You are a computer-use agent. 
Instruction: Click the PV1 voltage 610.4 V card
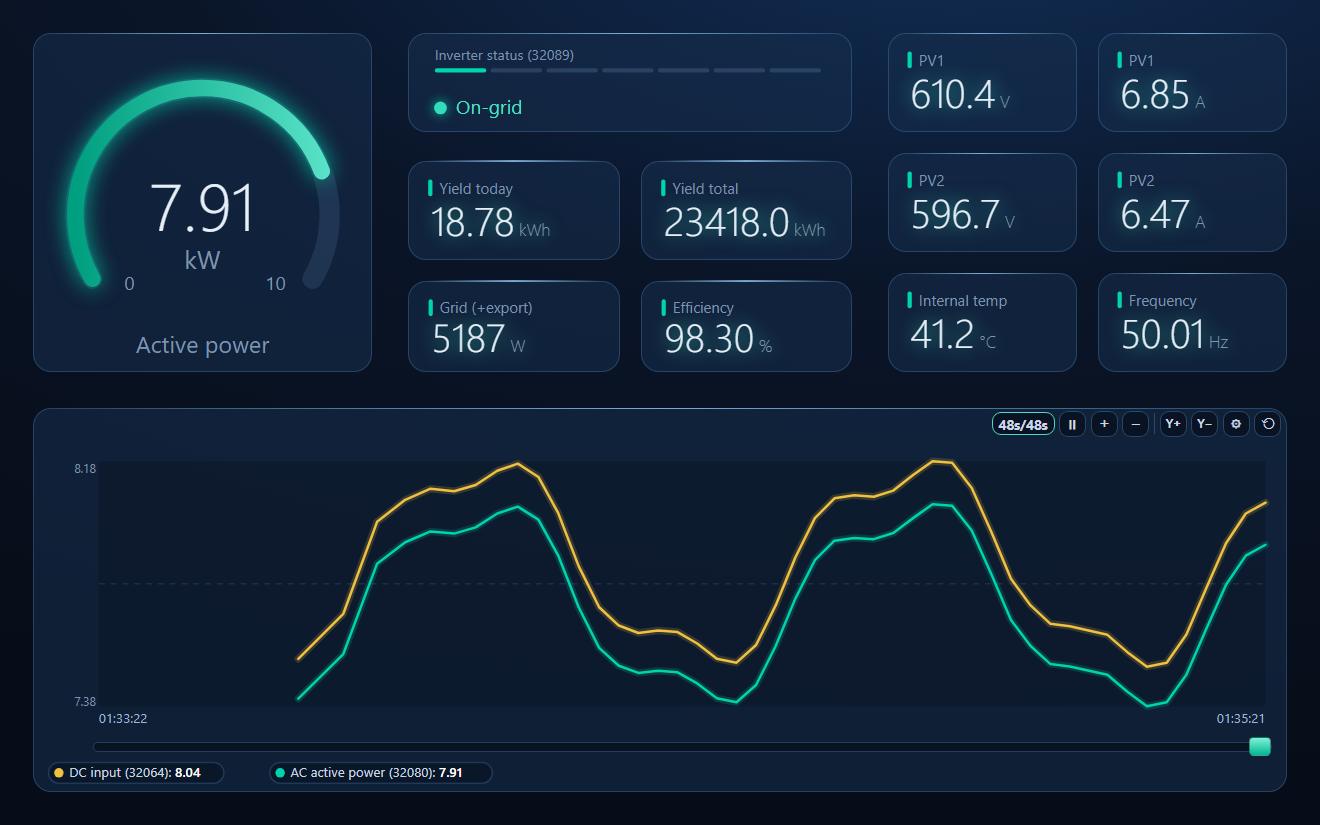[x=982, y=83]
